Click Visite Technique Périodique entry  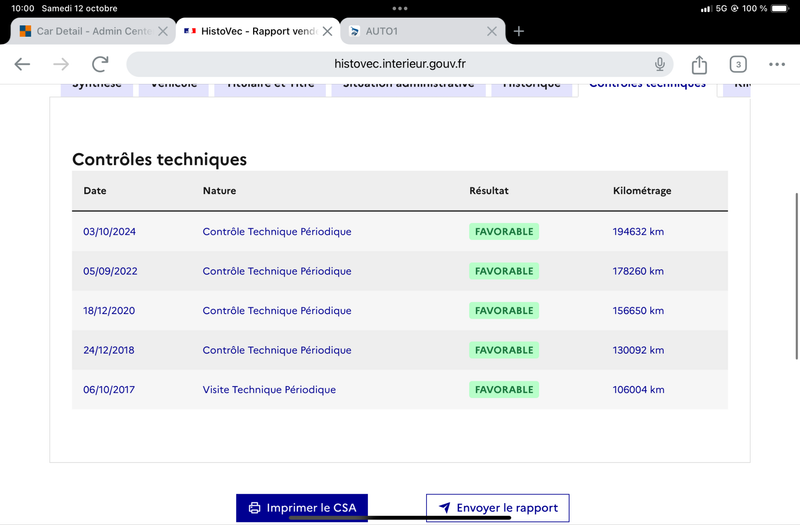click(x=269, y=390)
